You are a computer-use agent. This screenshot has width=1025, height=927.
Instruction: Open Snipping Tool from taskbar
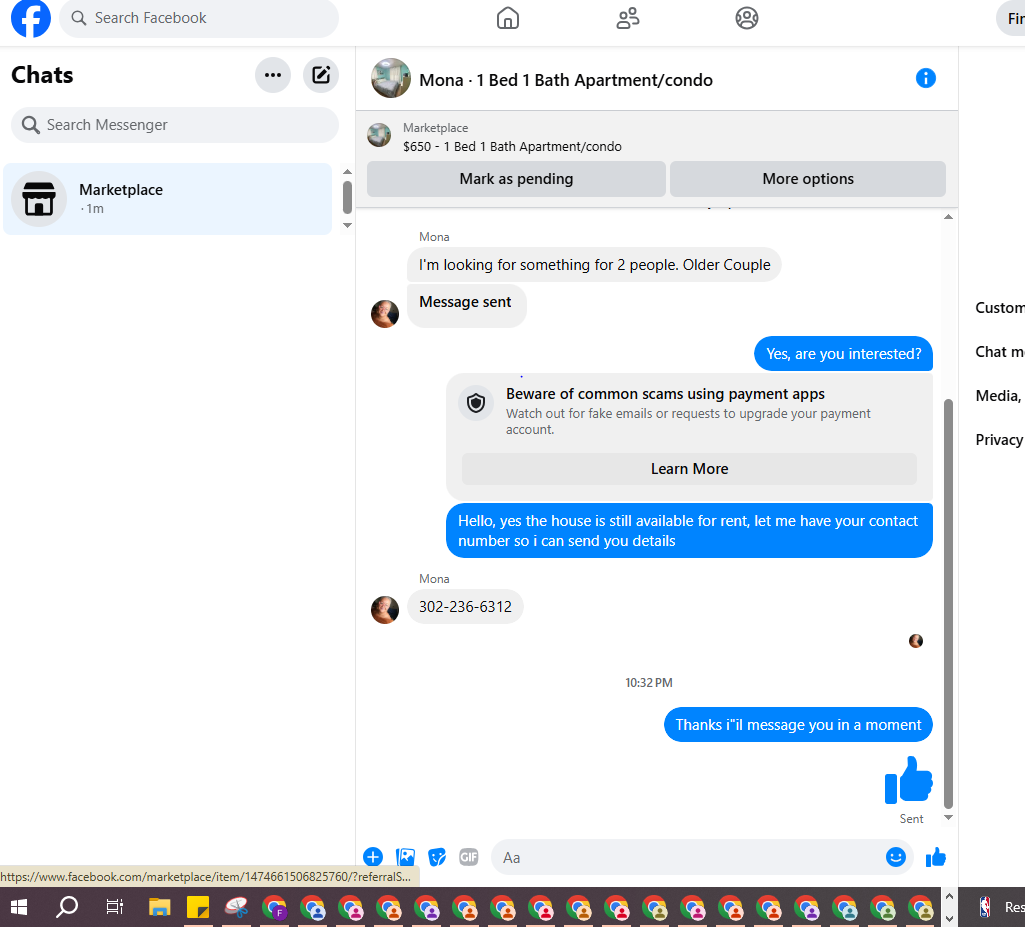tap(236, 907)
